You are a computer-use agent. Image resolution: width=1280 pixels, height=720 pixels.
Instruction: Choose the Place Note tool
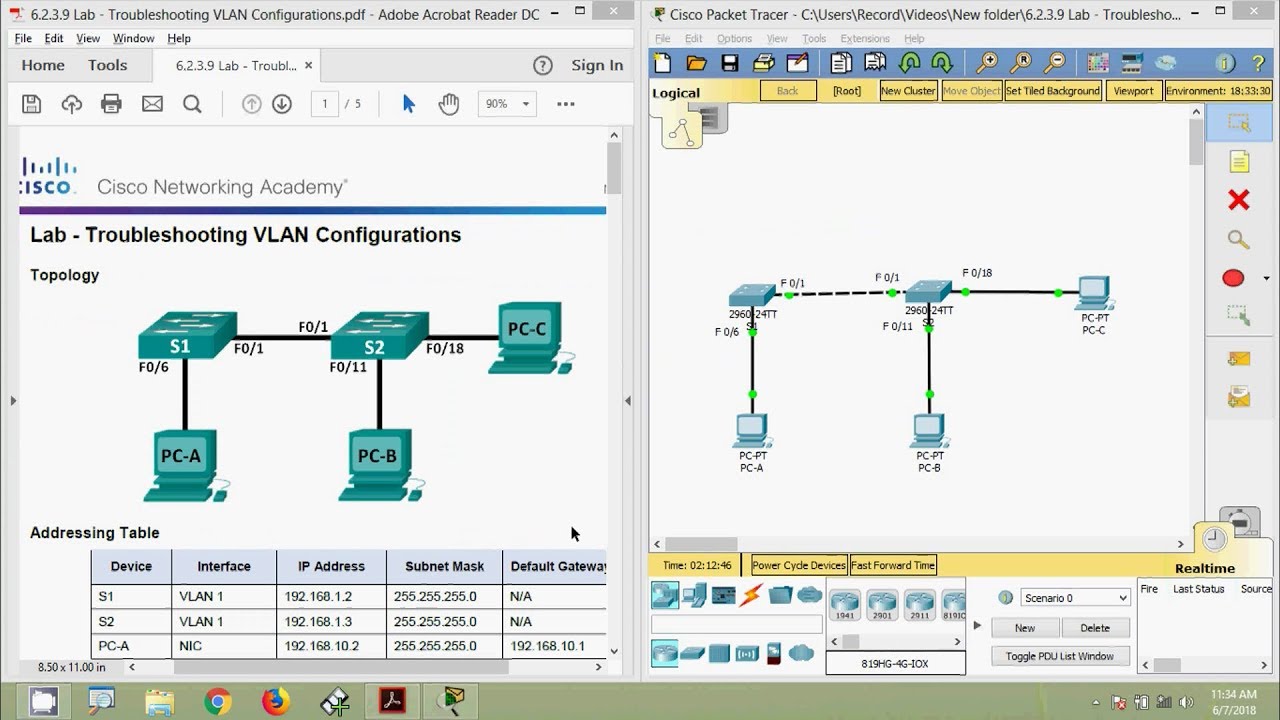(1239, 162)
